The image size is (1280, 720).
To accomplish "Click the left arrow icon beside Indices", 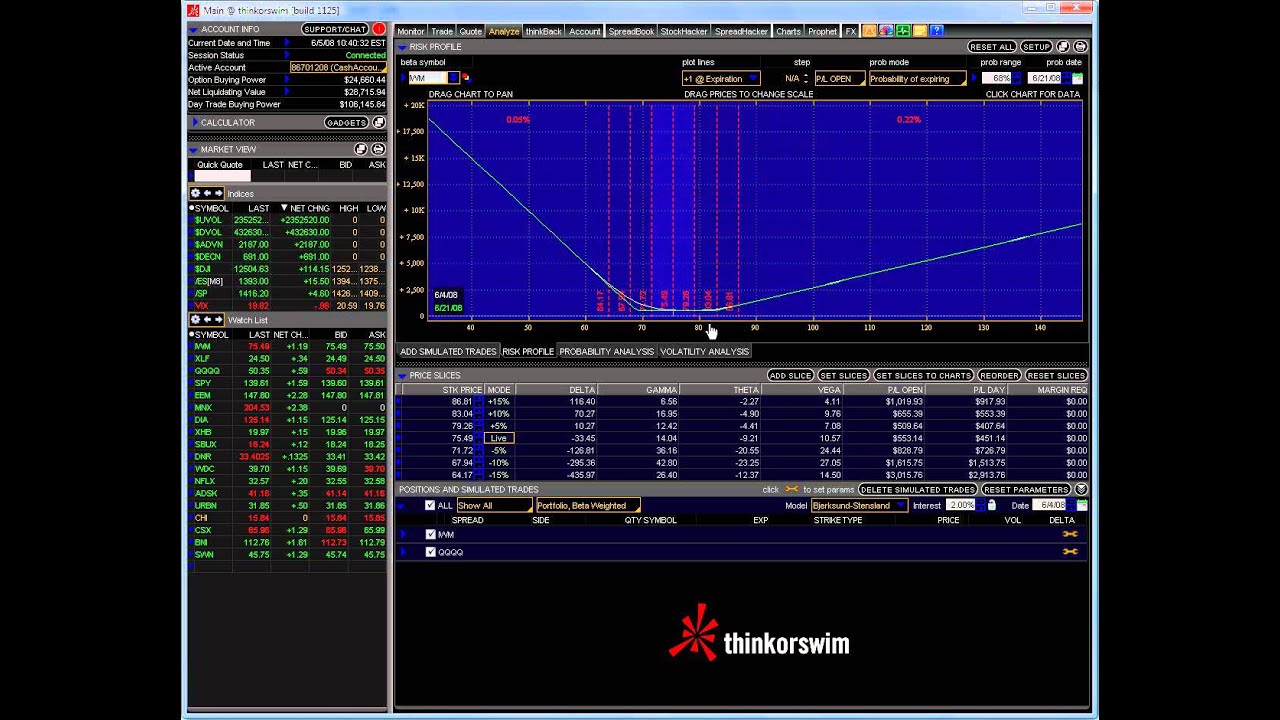I will [207, 194].
